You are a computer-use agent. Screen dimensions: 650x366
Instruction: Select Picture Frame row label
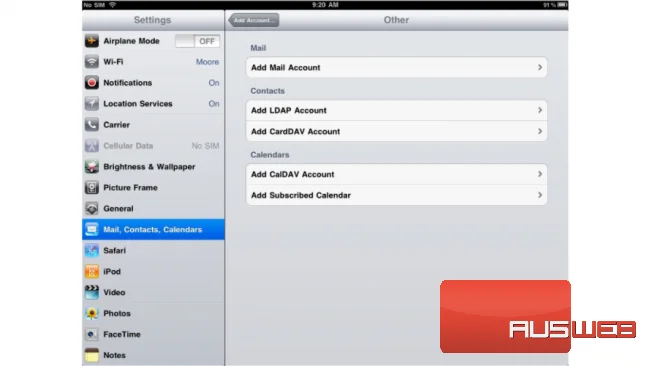(x=130, y=187)
